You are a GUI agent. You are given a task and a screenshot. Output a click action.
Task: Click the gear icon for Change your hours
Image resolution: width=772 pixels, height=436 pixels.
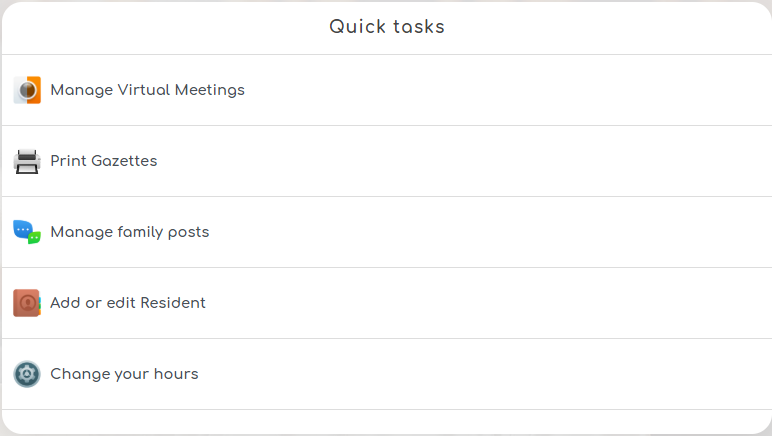(x=27, y=374)
